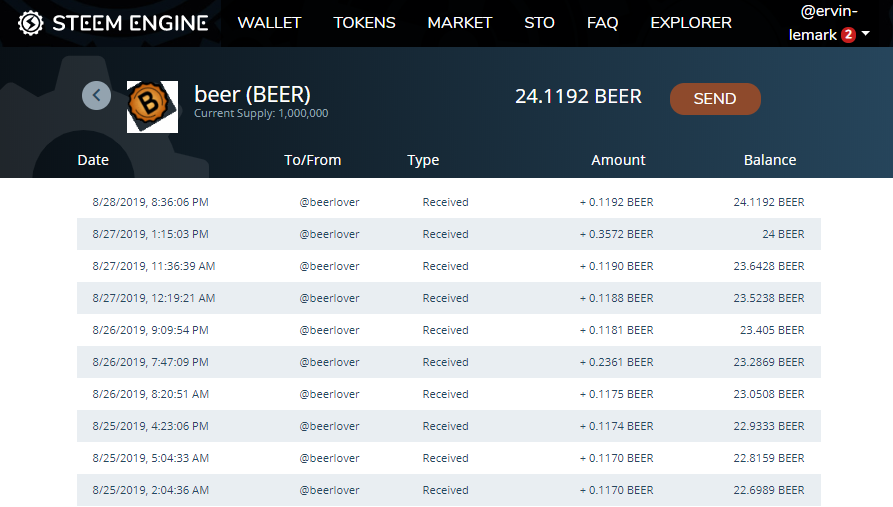The width and height of the screenshot is (893, 507).
Task: Click the STEEM ENGINE brand text
Action: 130,22
